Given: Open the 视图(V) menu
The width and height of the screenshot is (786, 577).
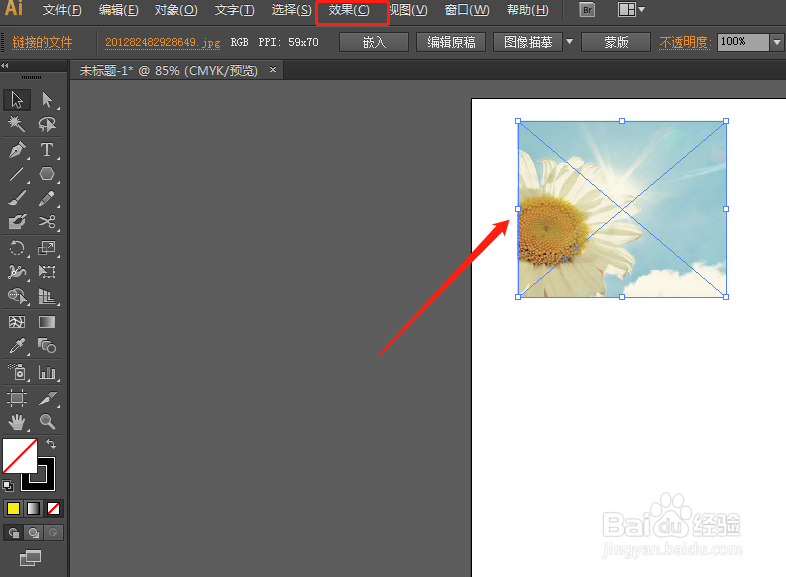Looking at the screenshot, I should [409, 10].
